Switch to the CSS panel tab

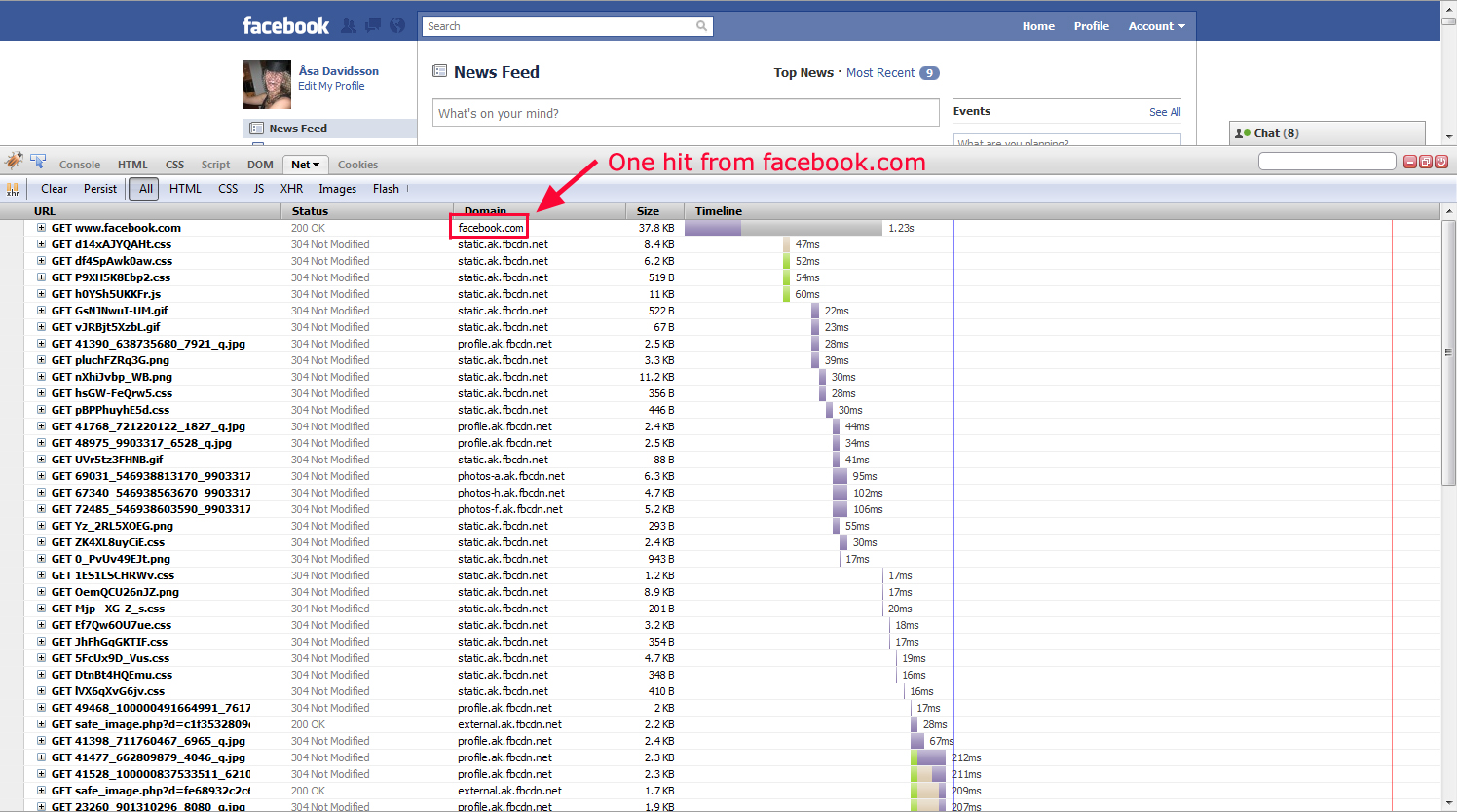[x=174, y=165]
